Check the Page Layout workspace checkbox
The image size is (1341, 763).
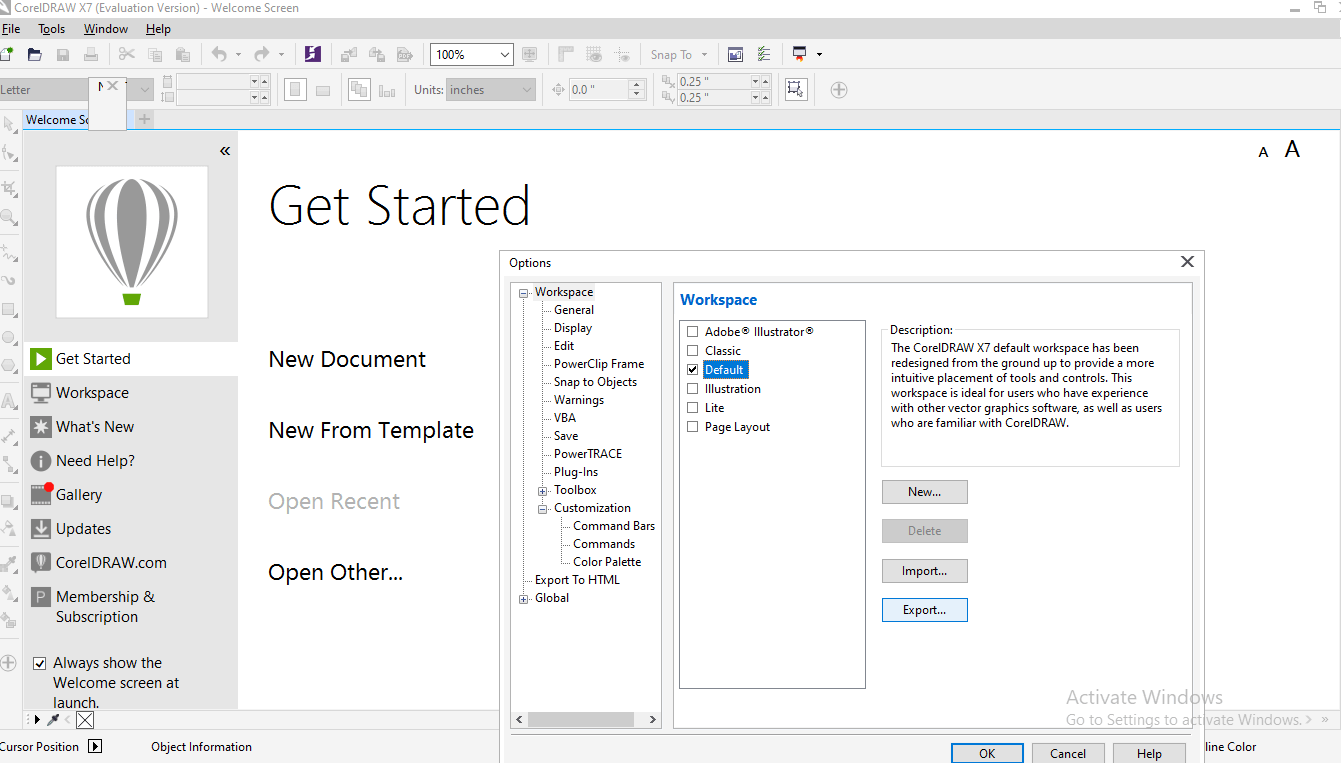692,427
